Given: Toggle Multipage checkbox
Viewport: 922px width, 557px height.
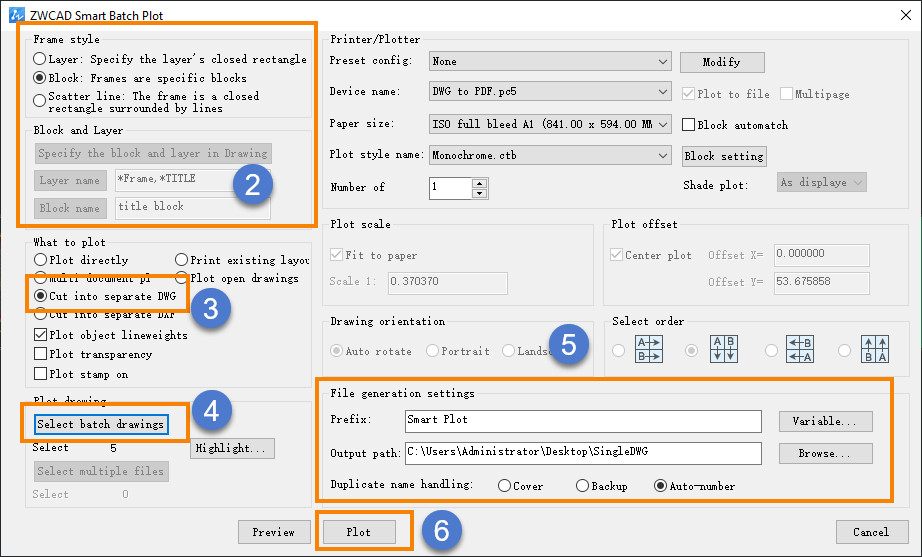Looking at the screenshot, I should click(786, 94).
